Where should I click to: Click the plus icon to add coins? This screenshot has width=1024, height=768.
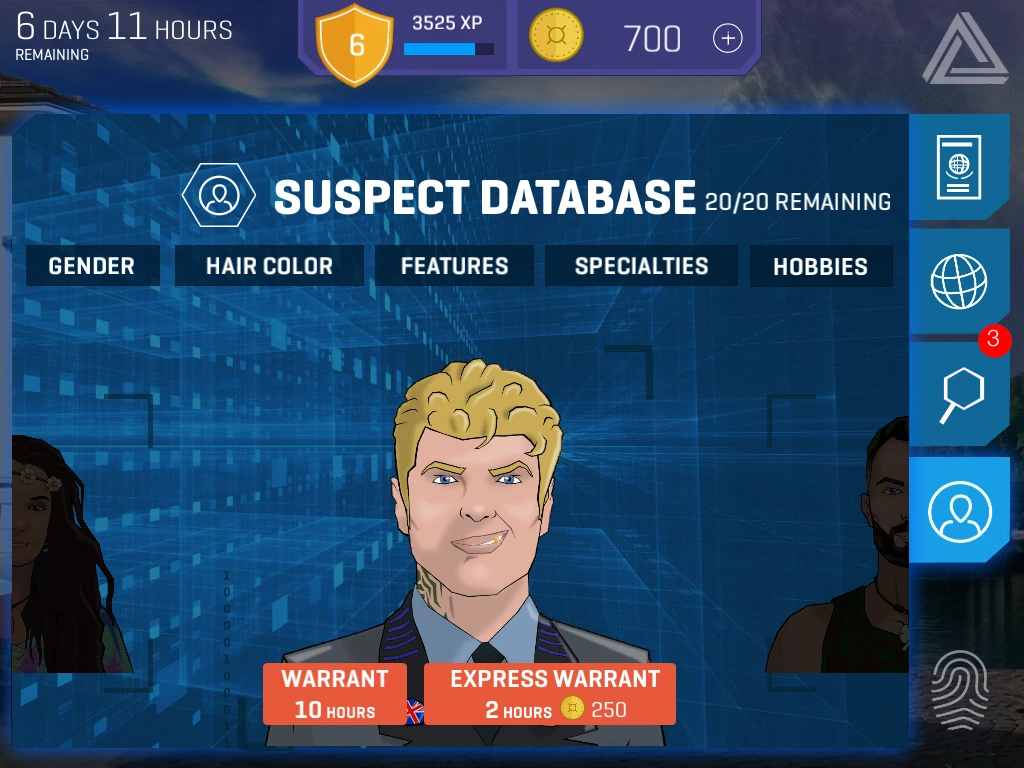[x=728, y=39]
